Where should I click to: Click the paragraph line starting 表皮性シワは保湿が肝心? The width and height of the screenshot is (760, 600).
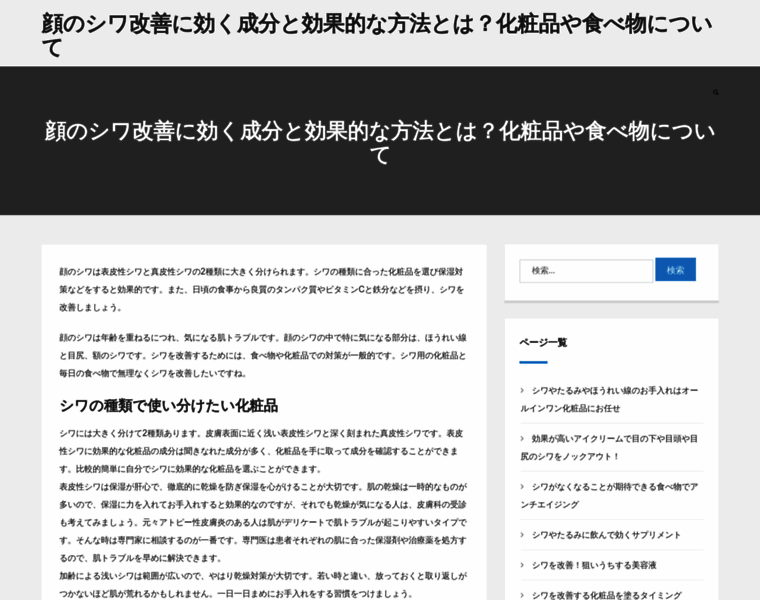point(262,487)
